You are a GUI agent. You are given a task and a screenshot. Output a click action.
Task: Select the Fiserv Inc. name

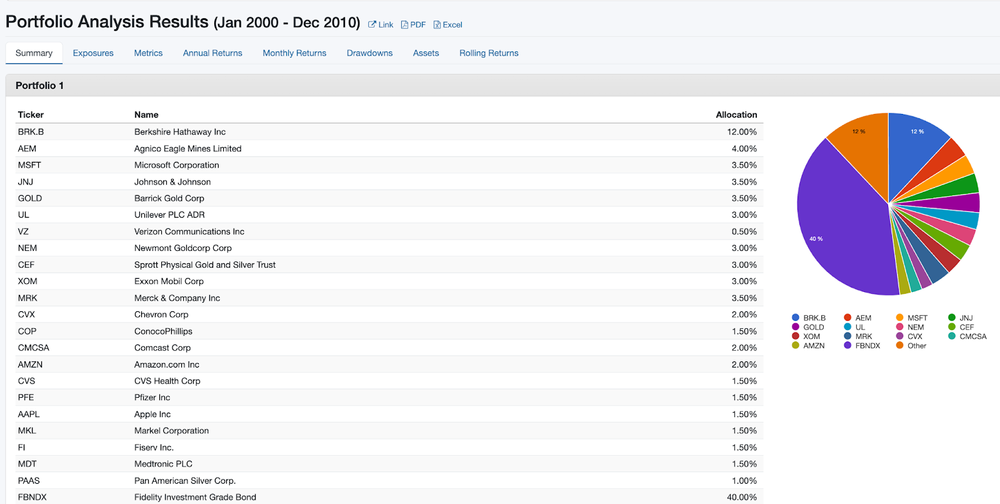[x=154, y=447]
